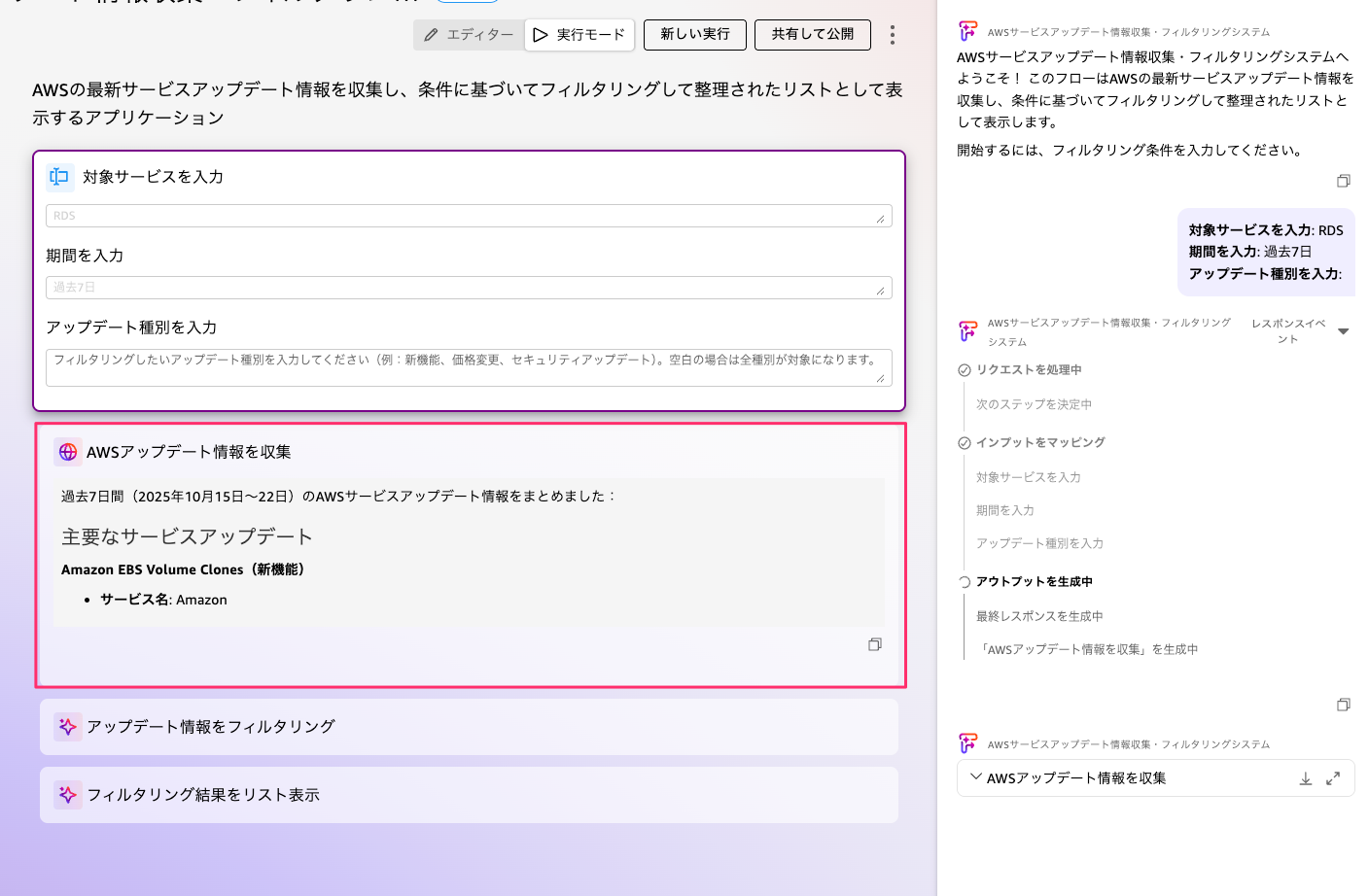Click sparkle icon beside フィルタリング結果をリスト表示
The width and height of the screenshot is (1369, 896).
[68, 795]
